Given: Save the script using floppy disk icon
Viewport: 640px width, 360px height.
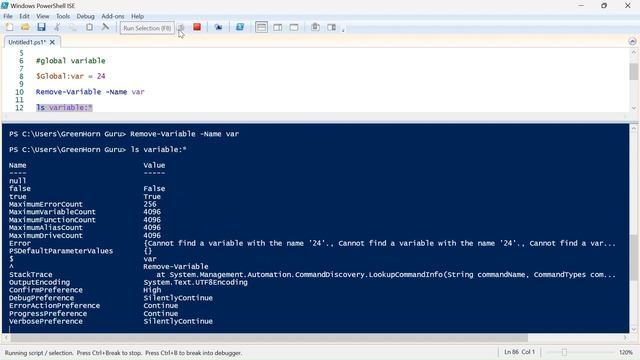Looking at the screenshot, I should [x=41, y=27].
